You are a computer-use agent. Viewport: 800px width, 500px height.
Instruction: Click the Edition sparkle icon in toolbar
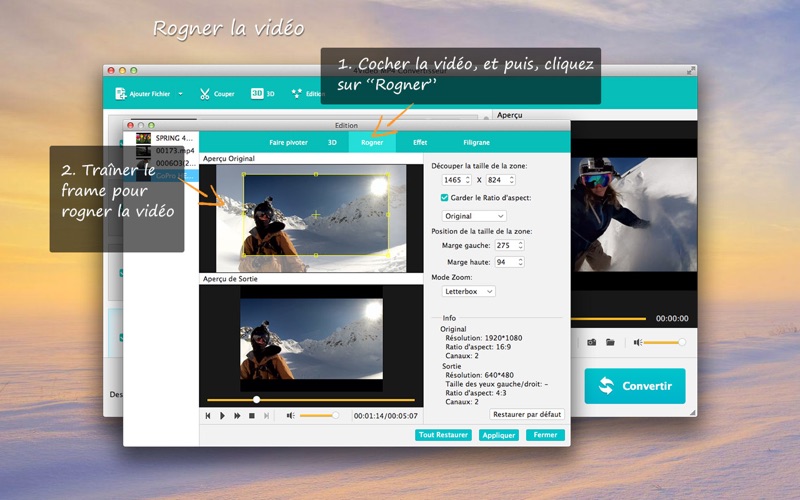tap(296, 94)
